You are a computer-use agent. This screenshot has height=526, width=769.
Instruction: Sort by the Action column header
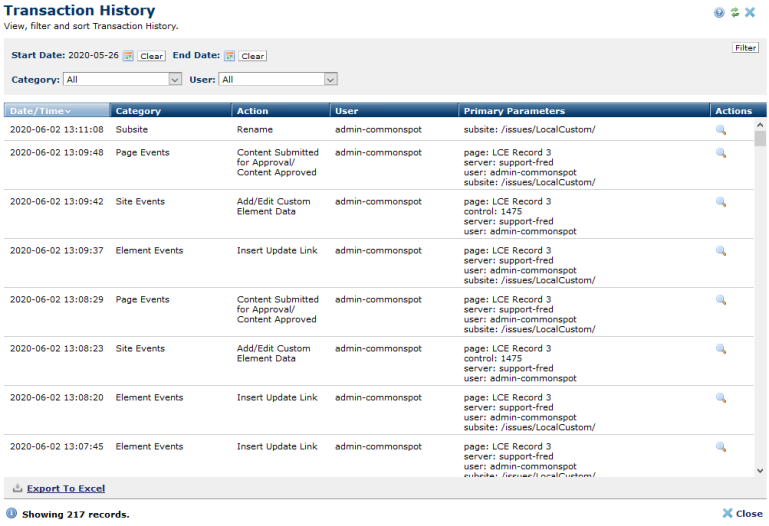pyautogui.click(x=253, y=111)
